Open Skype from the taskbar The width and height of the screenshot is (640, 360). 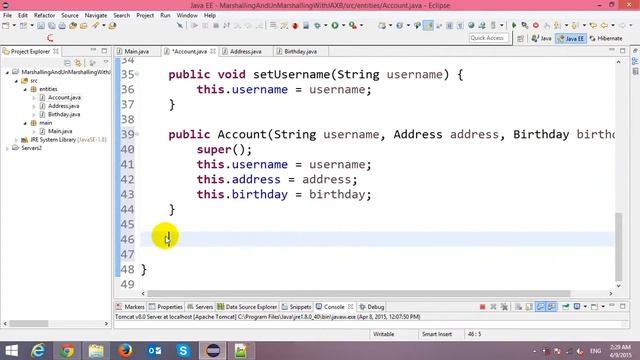[x=183, y=351]
